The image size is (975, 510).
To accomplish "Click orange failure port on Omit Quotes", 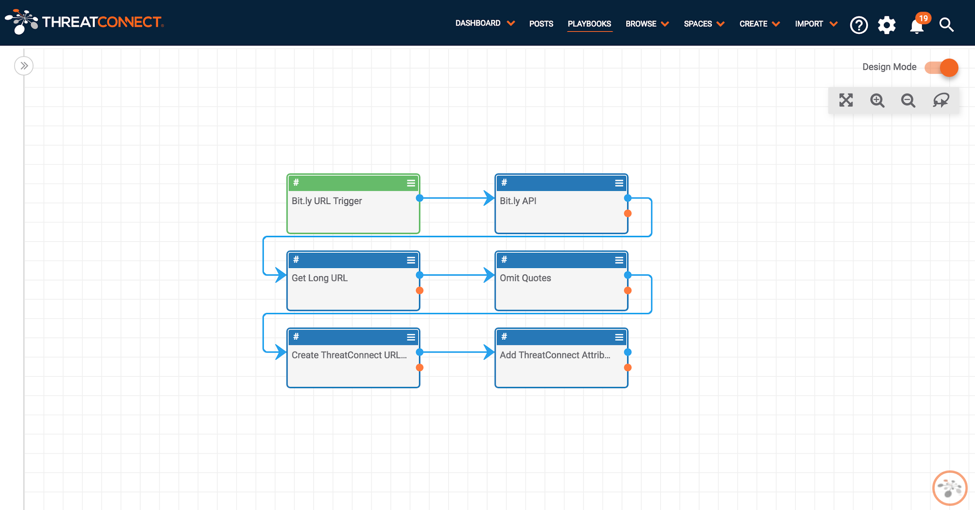I will click(x=628, y=290).
